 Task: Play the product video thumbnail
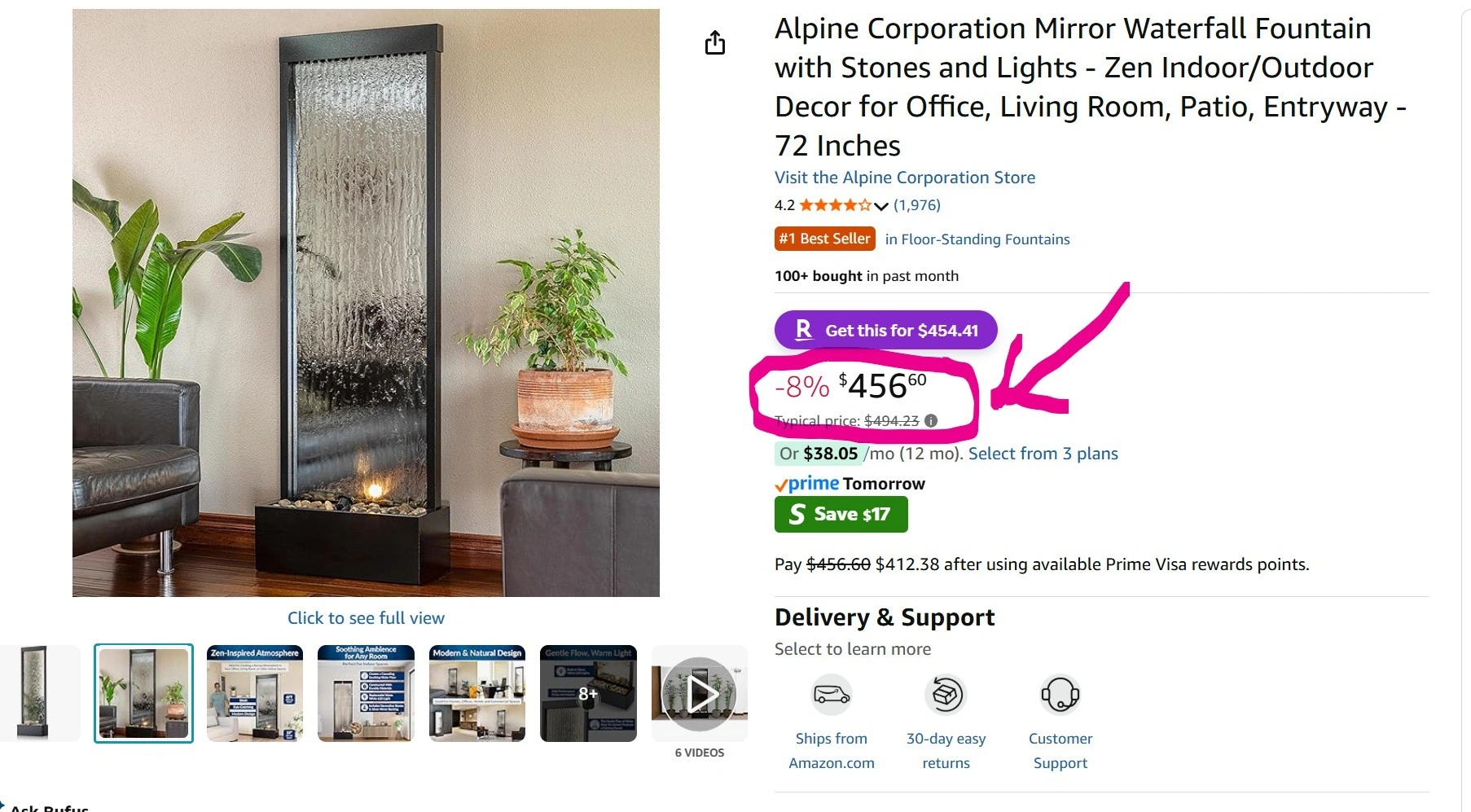pyautogui.click(x=700, y=694)
